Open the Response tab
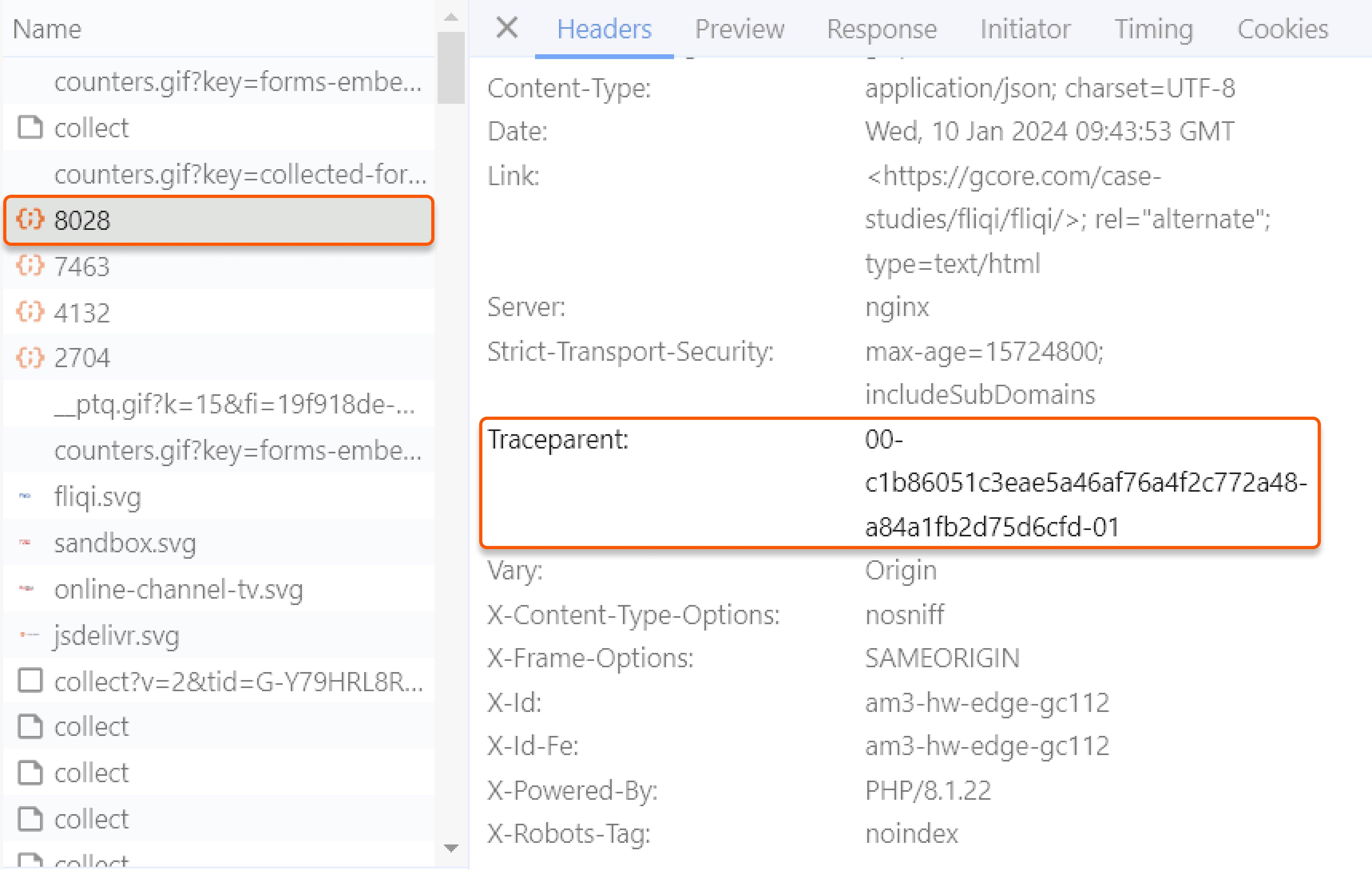Image resolution: width=1372 pixels, height=870 pixels. click(881, 29)
